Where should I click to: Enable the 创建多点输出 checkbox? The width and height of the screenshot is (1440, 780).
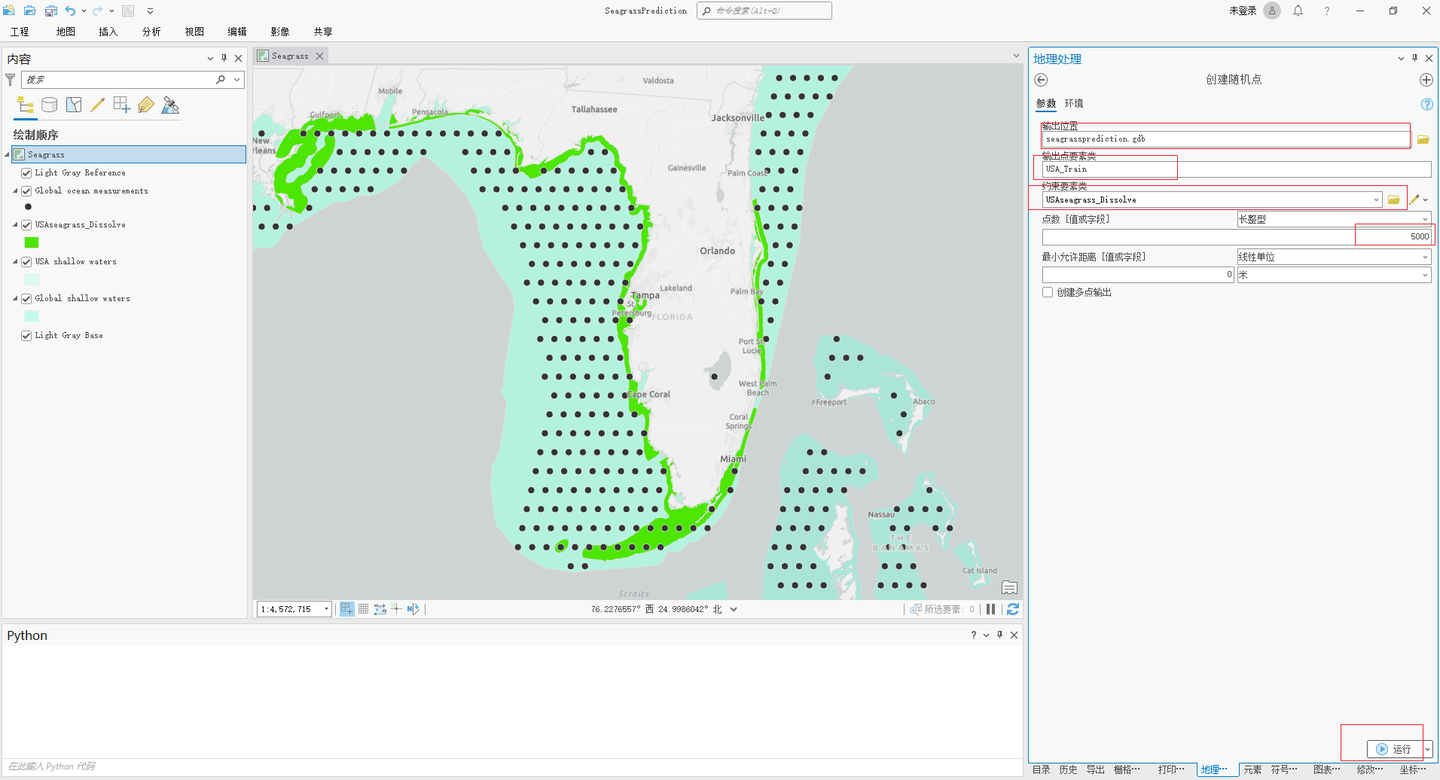(1047, 291)
